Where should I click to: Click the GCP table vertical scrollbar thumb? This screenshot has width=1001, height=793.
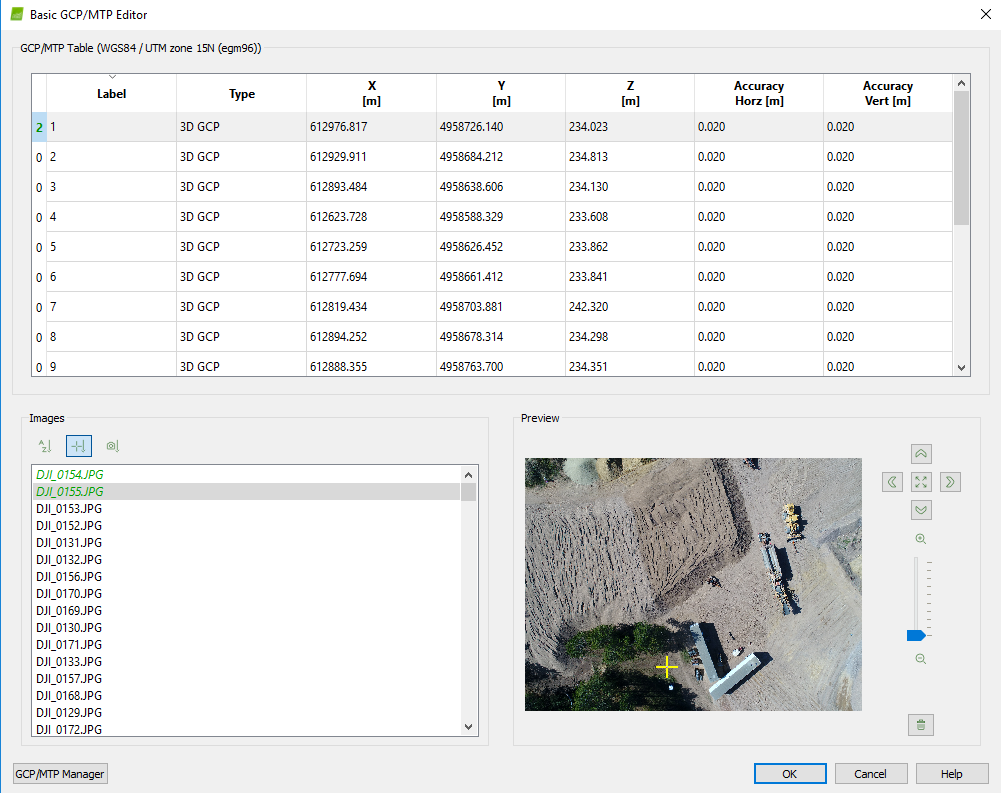(x=961, y=158)
